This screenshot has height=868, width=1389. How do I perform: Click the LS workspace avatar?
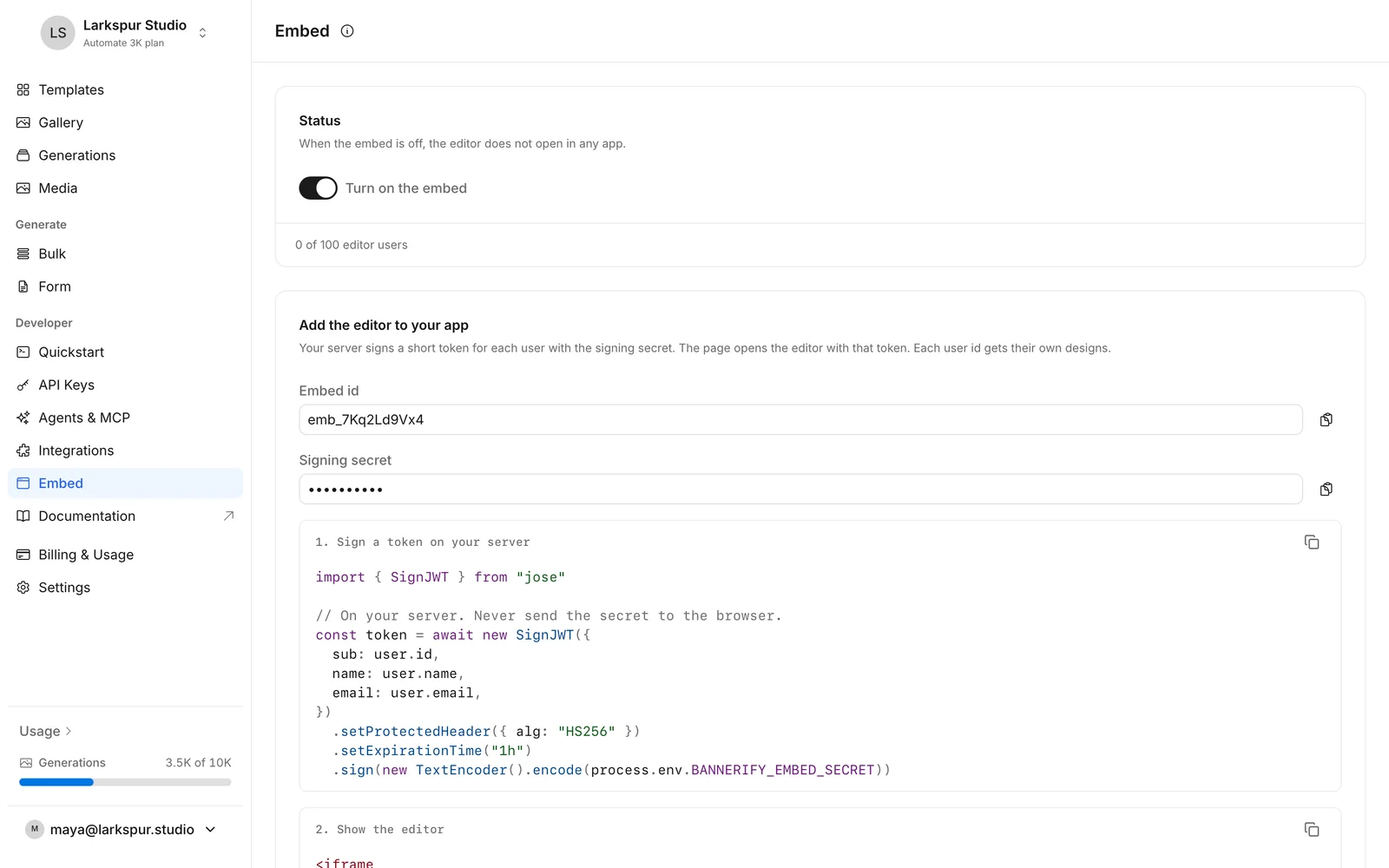(58, 33)
